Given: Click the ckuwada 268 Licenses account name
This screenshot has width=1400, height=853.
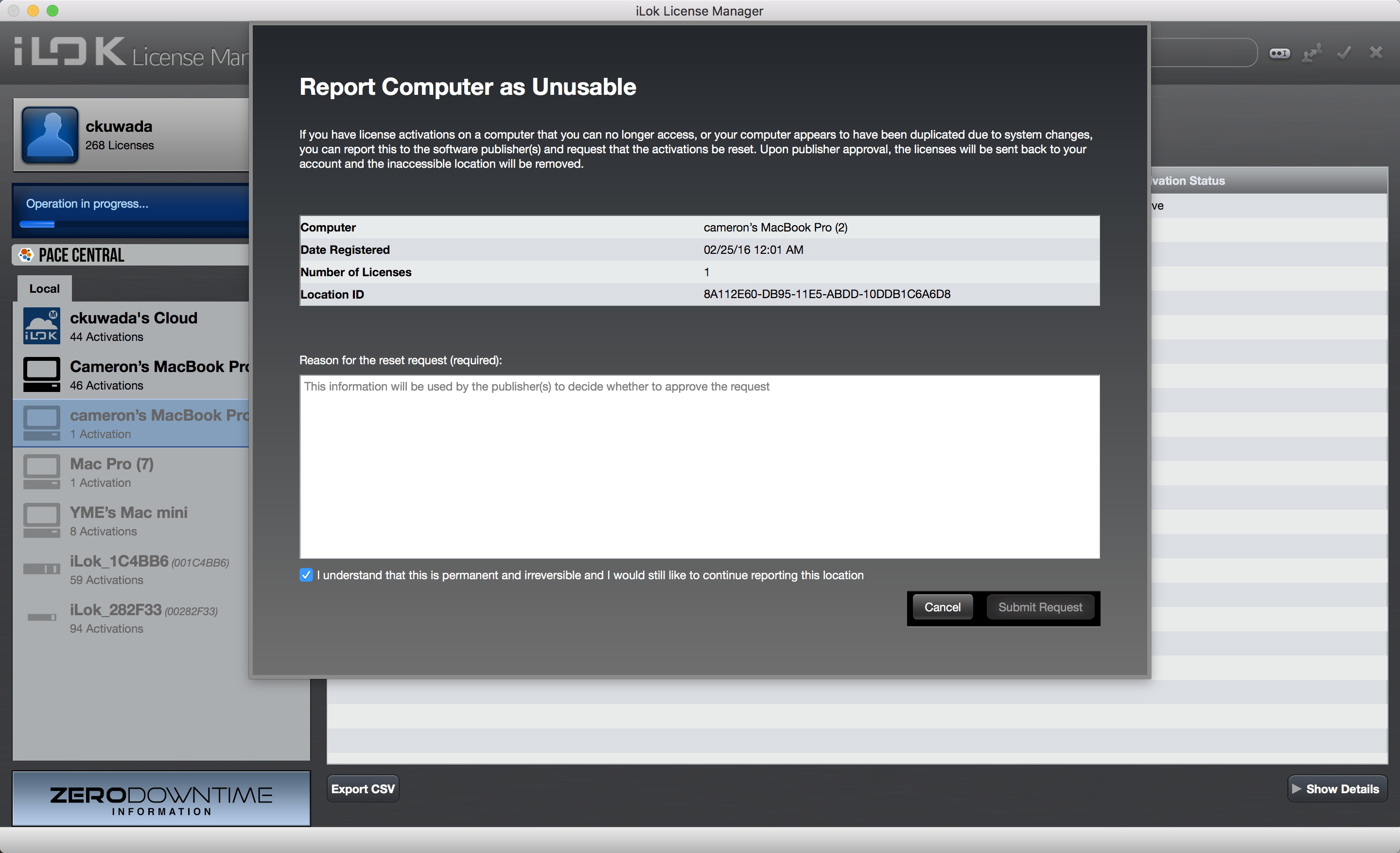Looking at the screenshot, I should [x=119, y=126].
